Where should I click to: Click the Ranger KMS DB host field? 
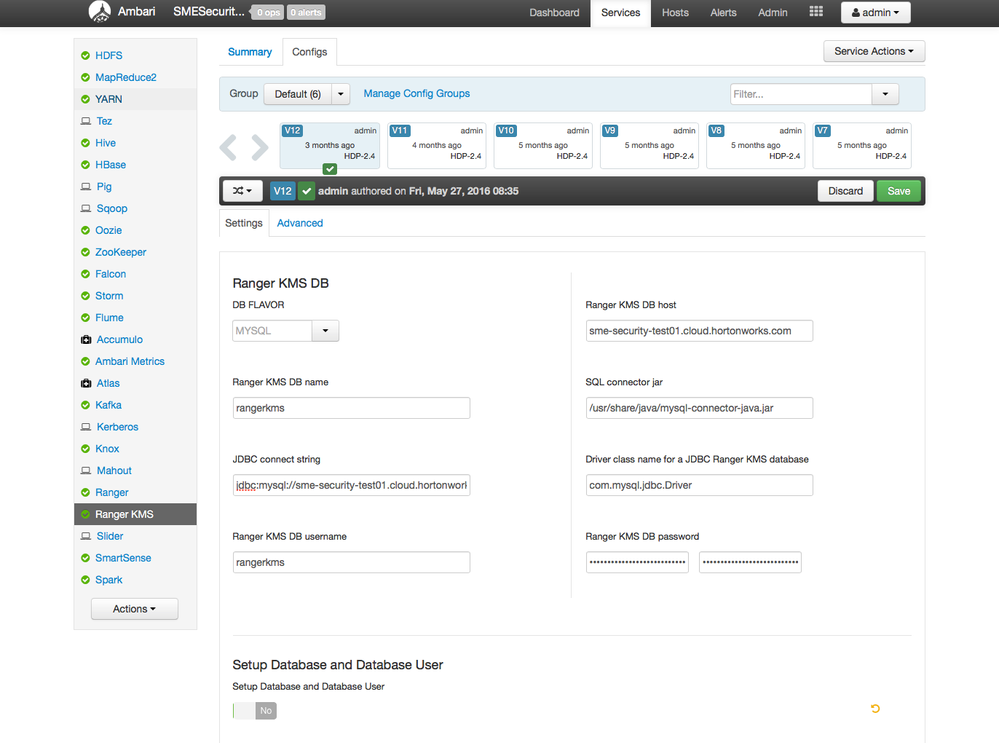(x=699, y=331)
